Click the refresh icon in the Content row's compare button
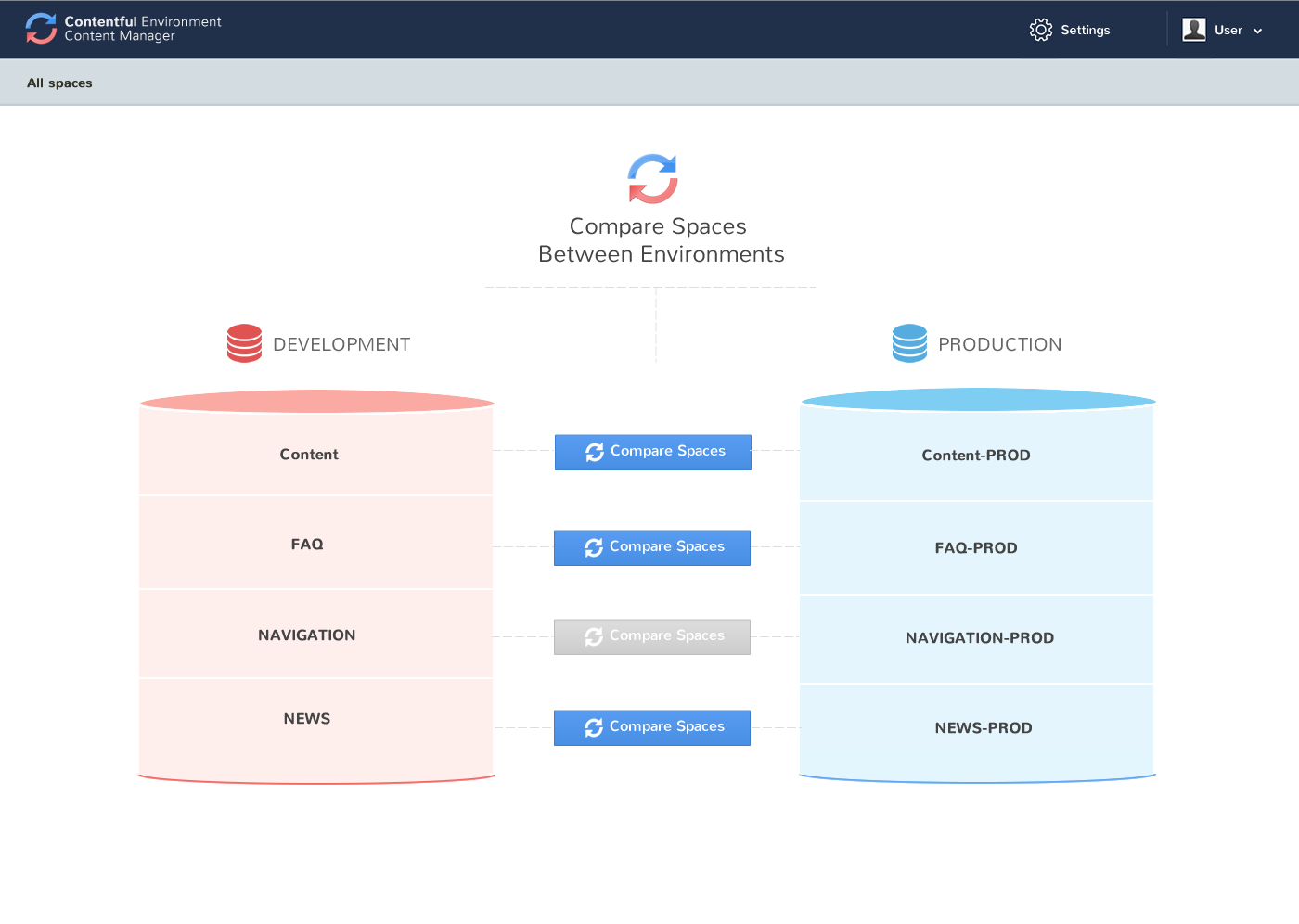 tap(595, 452)
